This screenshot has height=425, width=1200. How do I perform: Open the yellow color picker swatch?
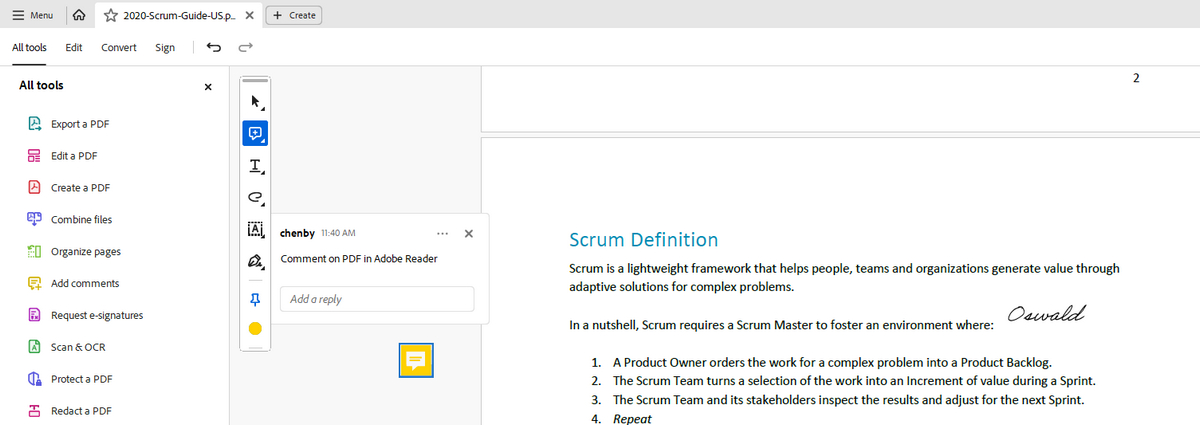tap(254, 328)
